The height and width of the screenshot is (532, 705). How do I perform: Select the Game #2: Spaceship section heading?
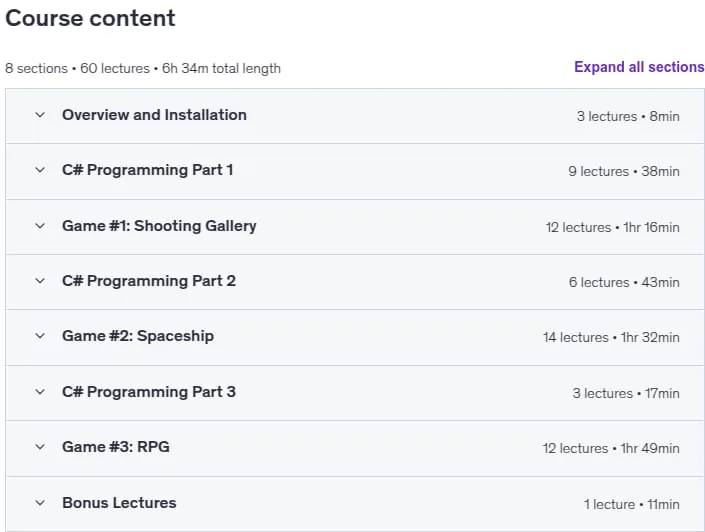tap(138, 336)
